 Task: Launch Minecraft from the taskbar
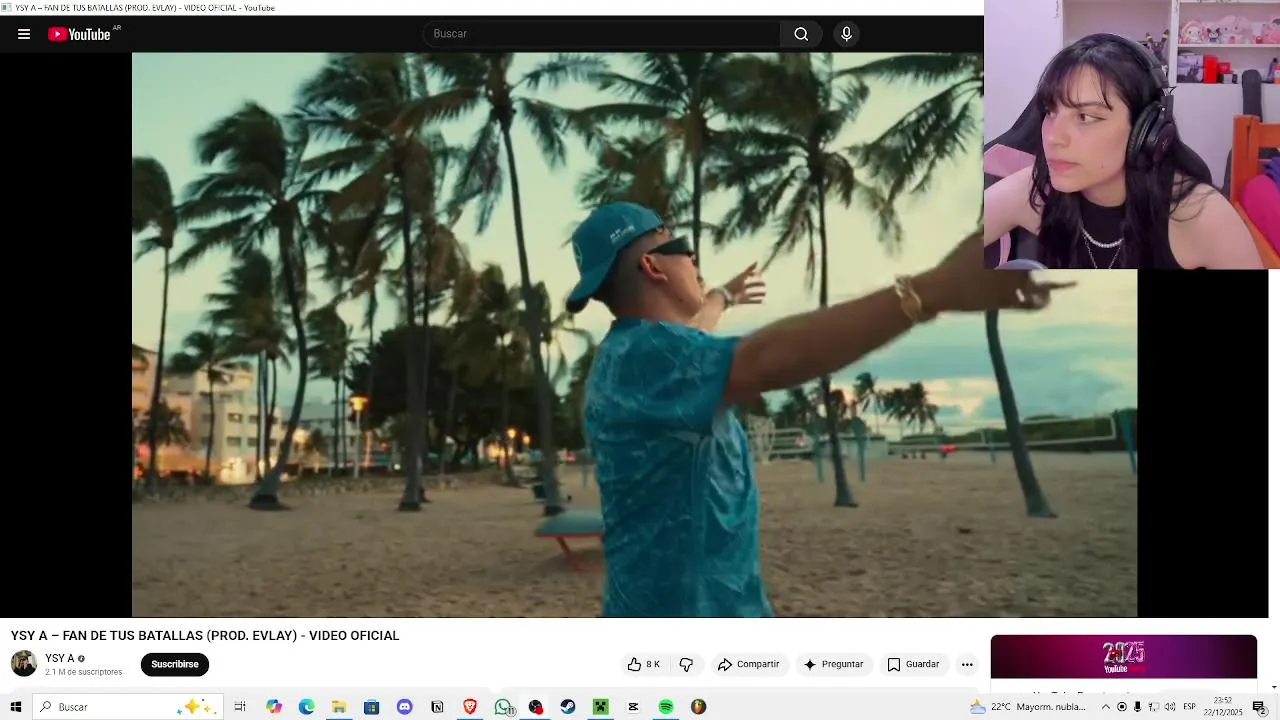pyautogui.click(x=601, y=707)
